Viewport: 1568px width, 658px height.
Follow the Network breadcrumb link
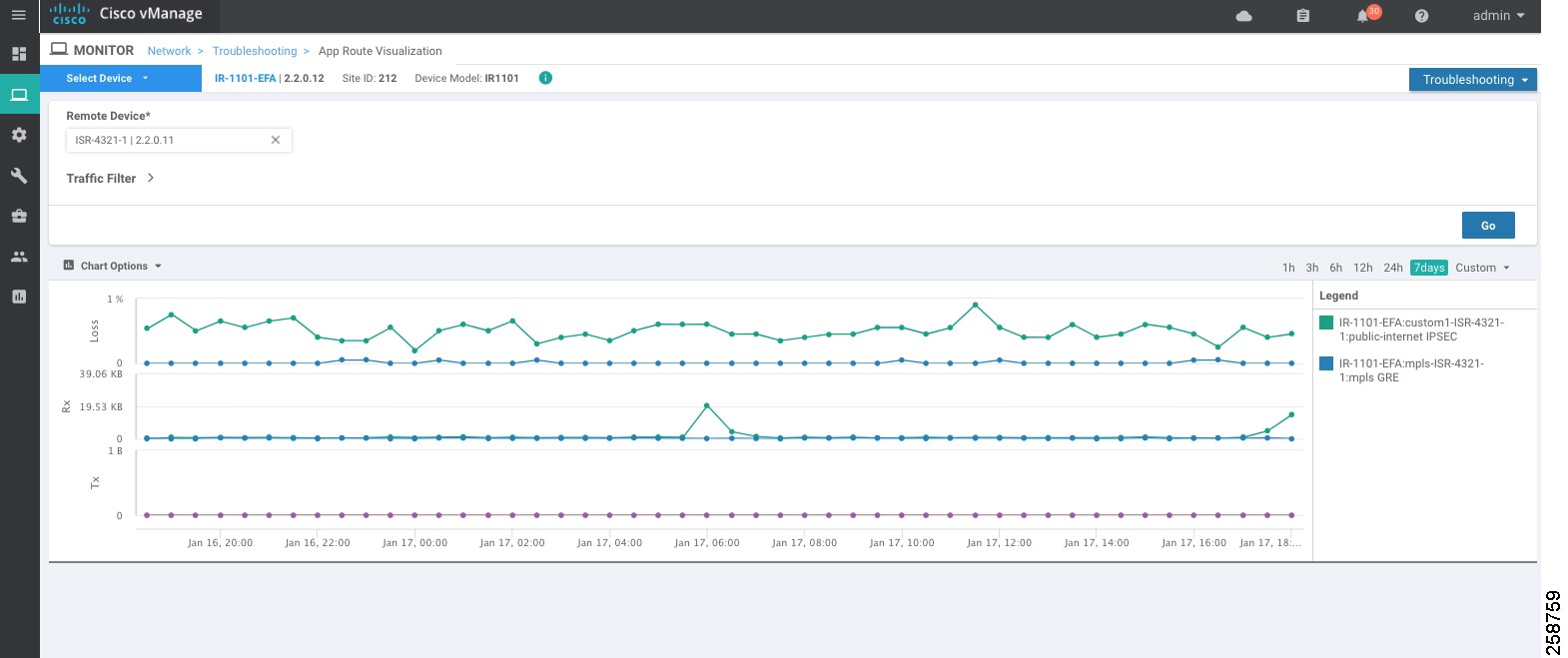click(x=169, y=51)
